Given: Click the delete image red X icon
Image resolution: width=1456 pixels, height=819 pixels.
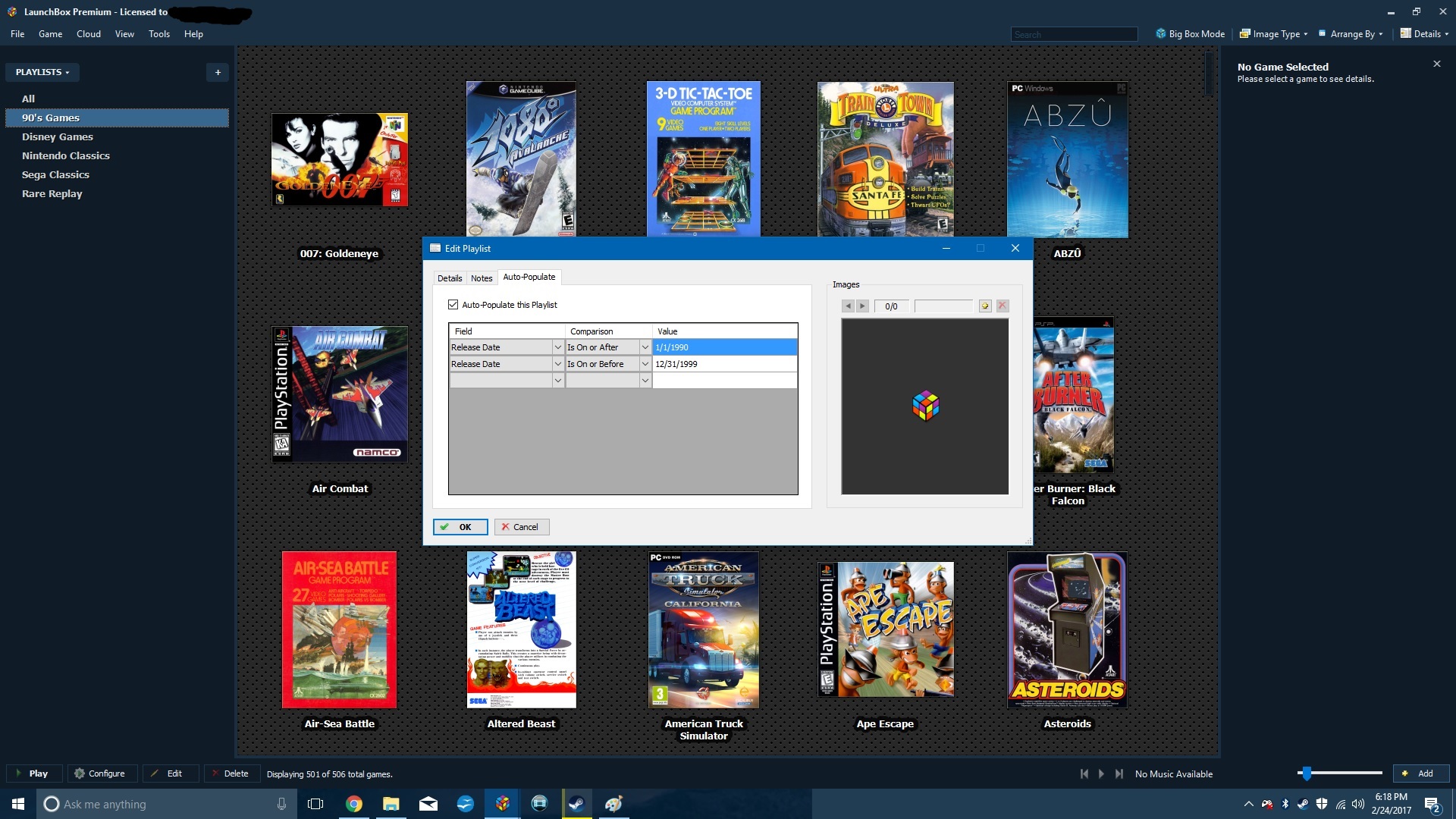Looking at the screenshot, I should (1003, 306).
